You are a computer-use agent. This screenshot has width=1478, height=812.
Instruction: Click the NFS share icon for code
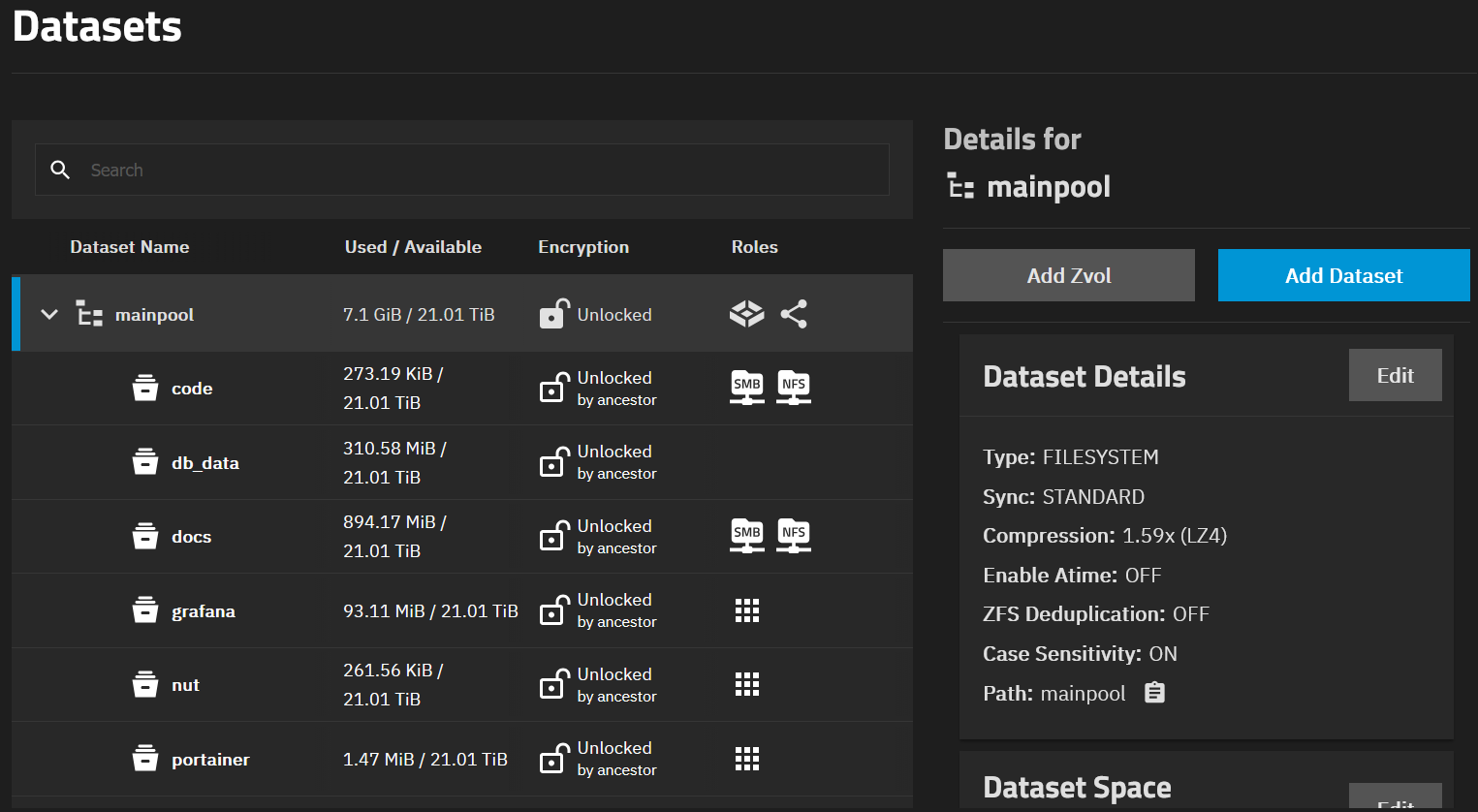(794, 388)
